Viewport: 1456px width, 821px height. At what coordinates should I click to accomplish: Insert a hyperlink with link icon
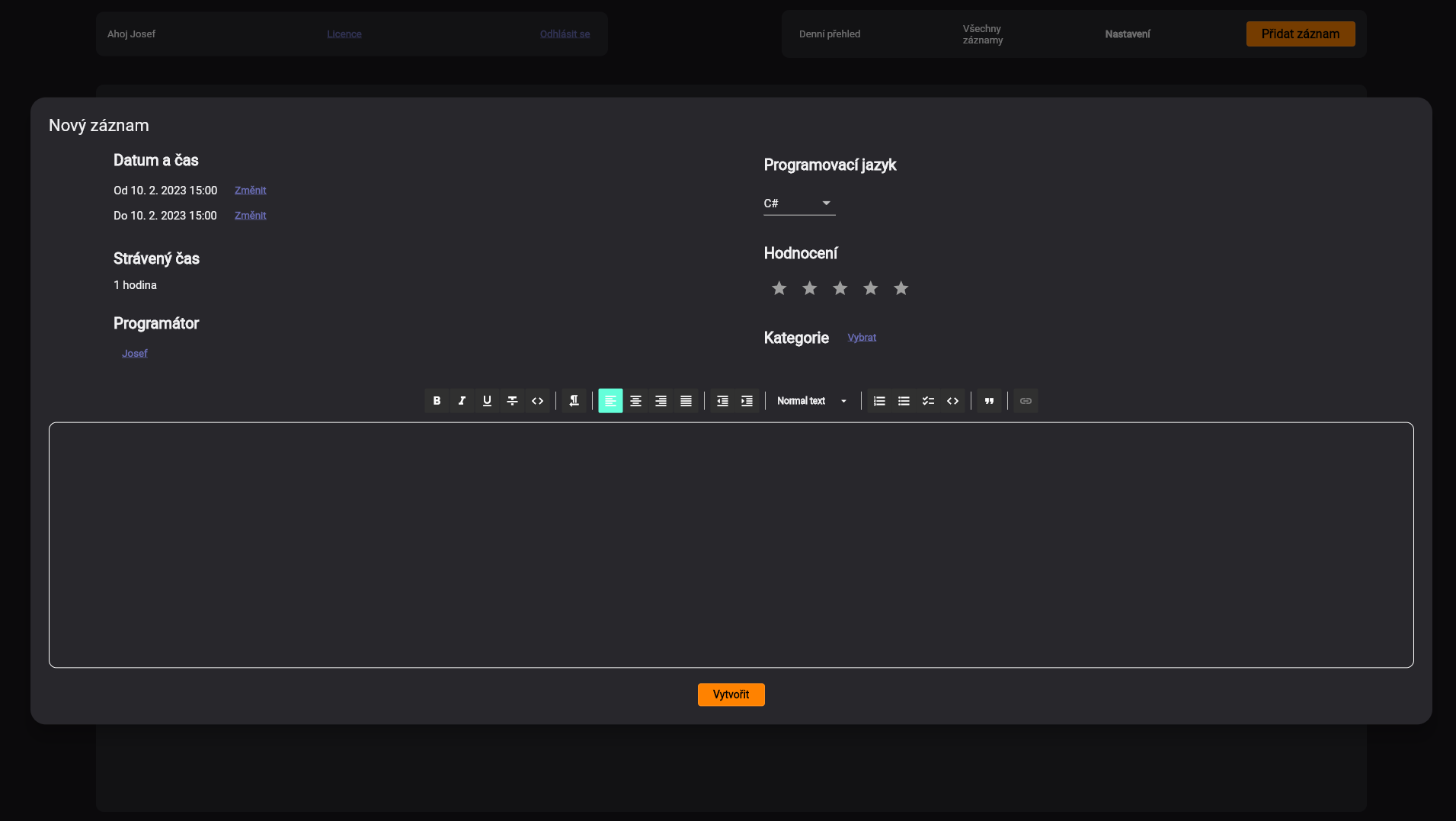point(1026,401)
